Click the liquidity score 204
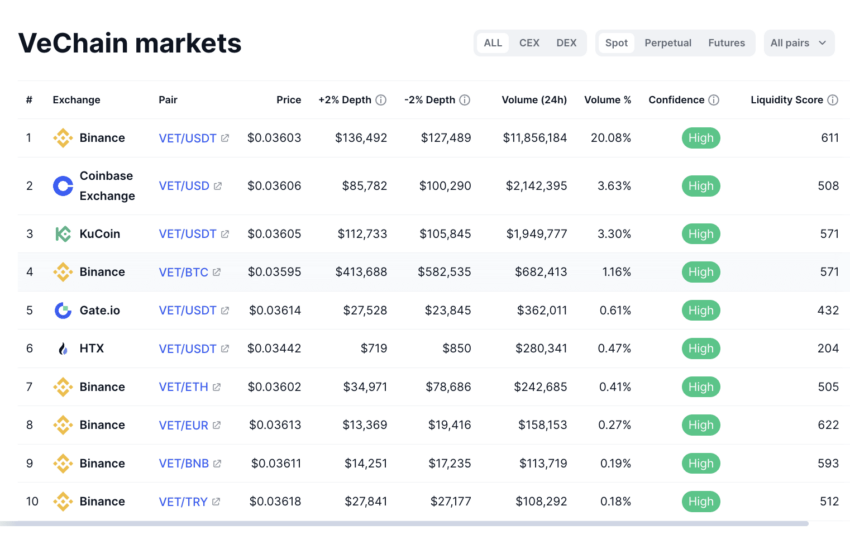Viewport: 850px width, 544px height. coord(828,348)
